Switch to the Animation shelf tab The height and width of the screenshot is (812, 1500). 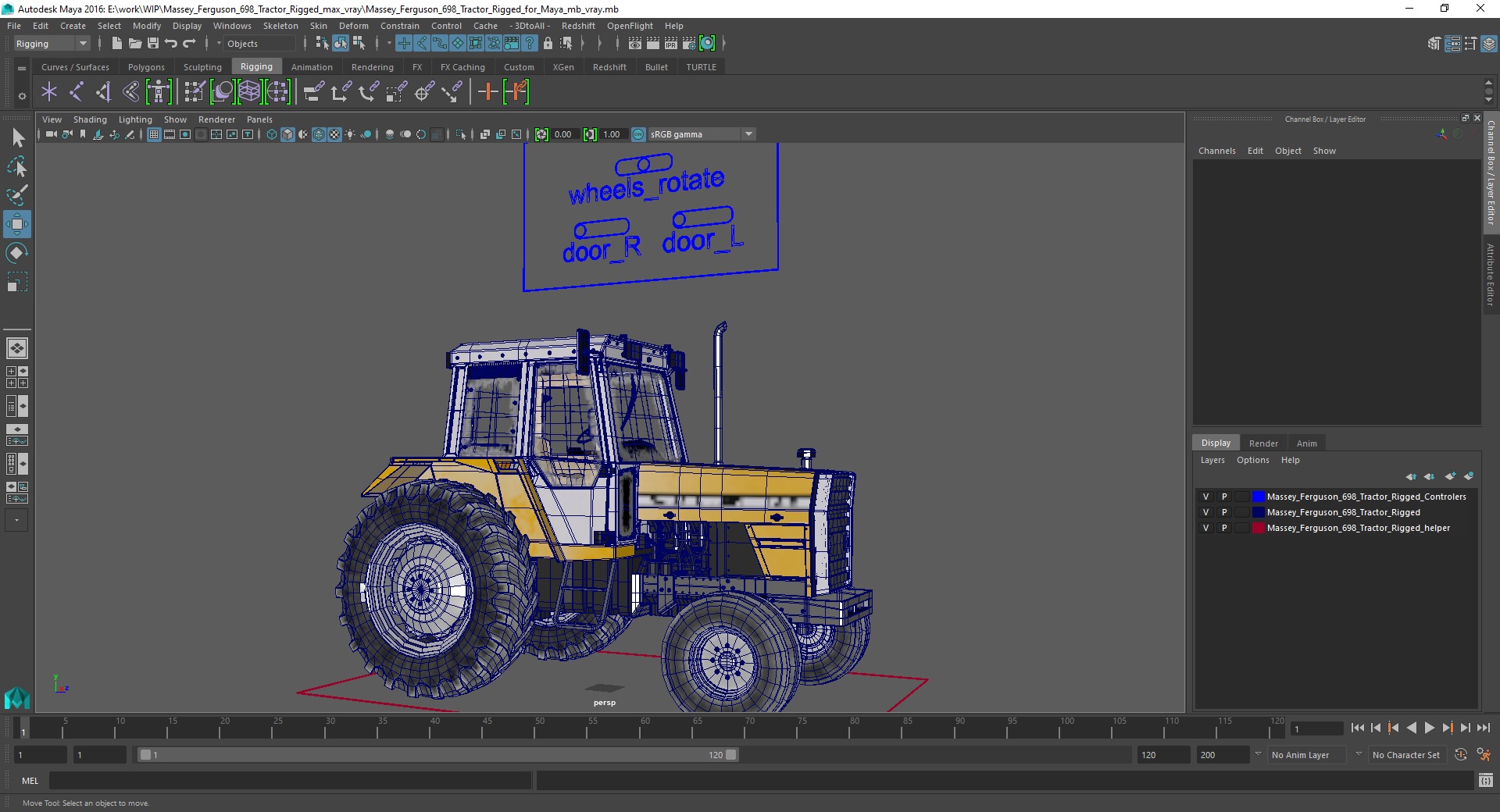pos(312,67)
